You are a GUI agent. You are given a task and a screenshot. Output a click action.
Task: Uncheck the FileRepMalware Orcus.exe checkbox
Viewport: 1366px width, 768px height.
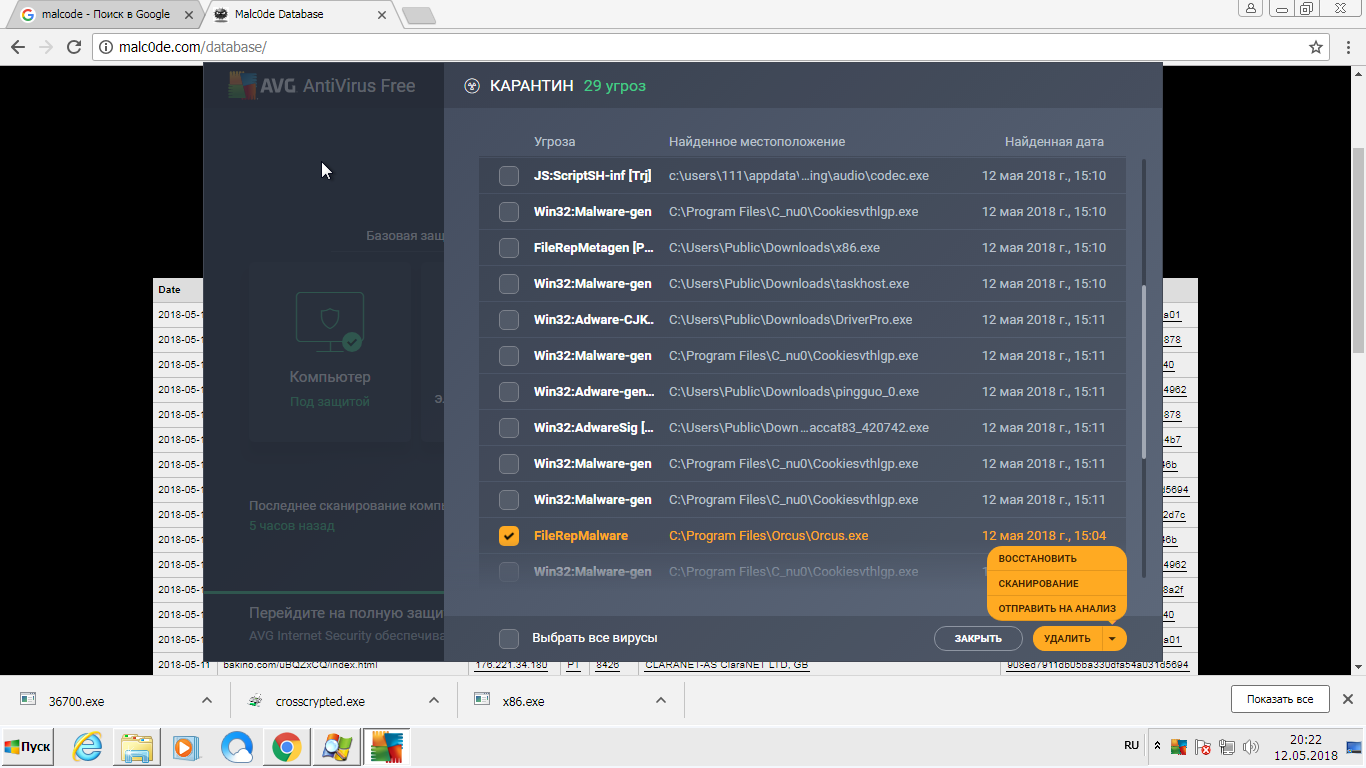coord(509,536)
